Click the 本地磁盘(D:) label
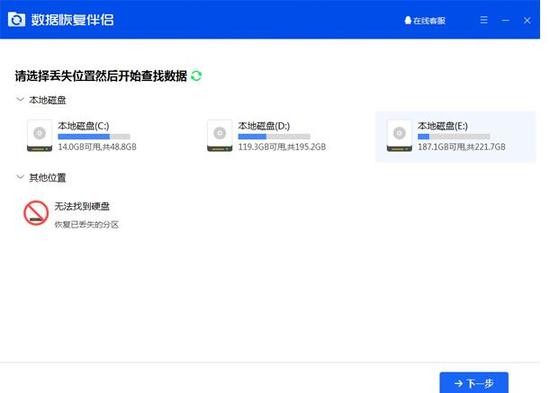The height and width of the screenshot is (393, 550). (264, 126)
